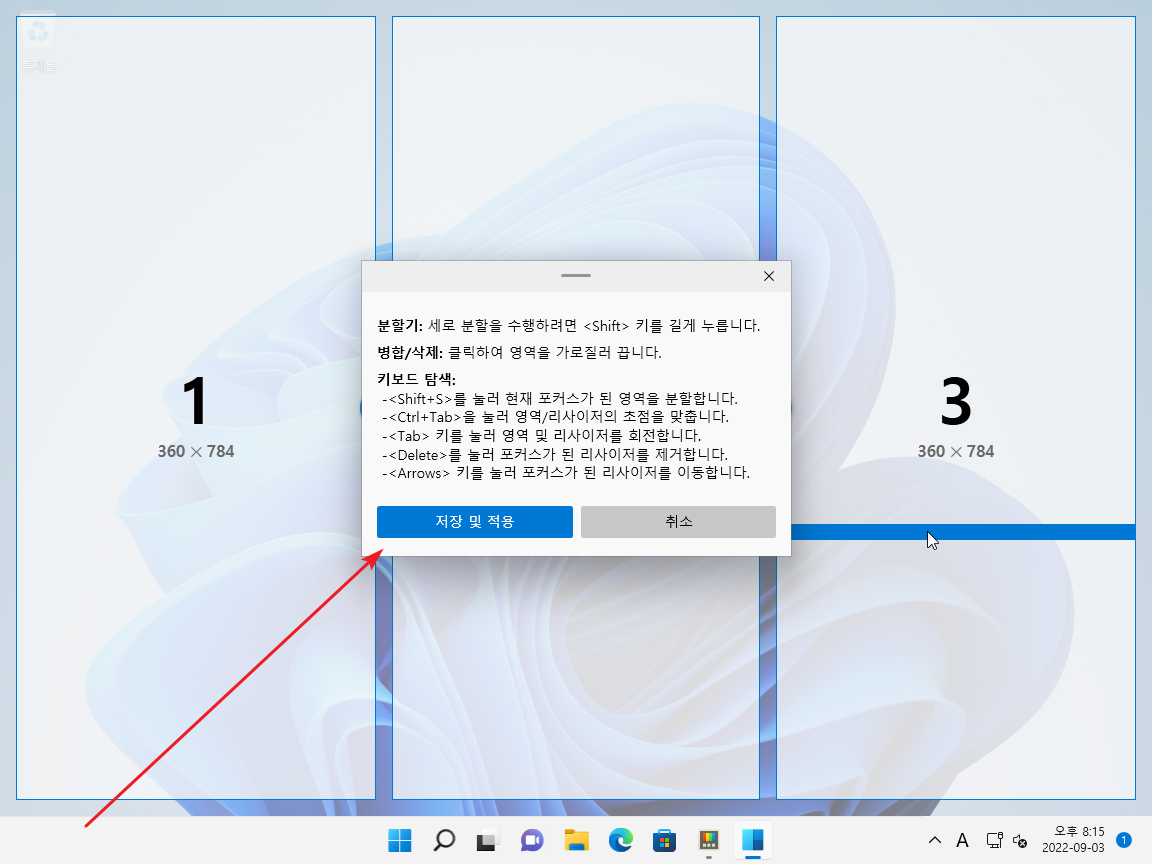This screenshot has height=864, width=1152.
Task: Show hidden system tray icons
Action: (x=935, y=840)
